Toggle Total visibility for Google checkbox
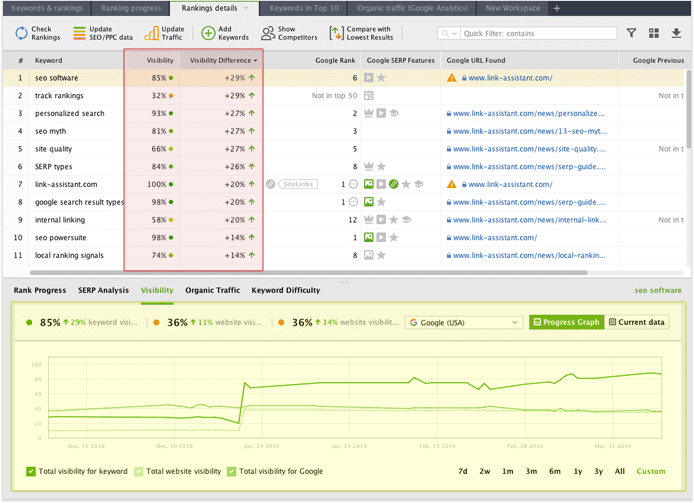Viewport: 694px width, 503px height. [x=231, y=472]
